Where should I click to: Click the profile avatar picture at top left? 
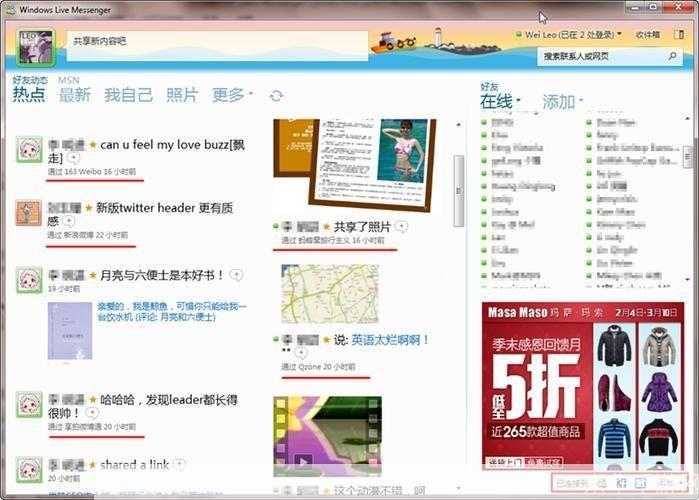(36, 45)
